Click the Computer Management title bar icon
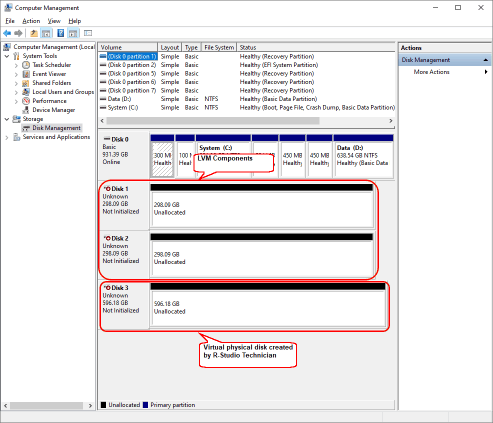Image resolution: width=493 pixels, height=423 pixels. 8,7
